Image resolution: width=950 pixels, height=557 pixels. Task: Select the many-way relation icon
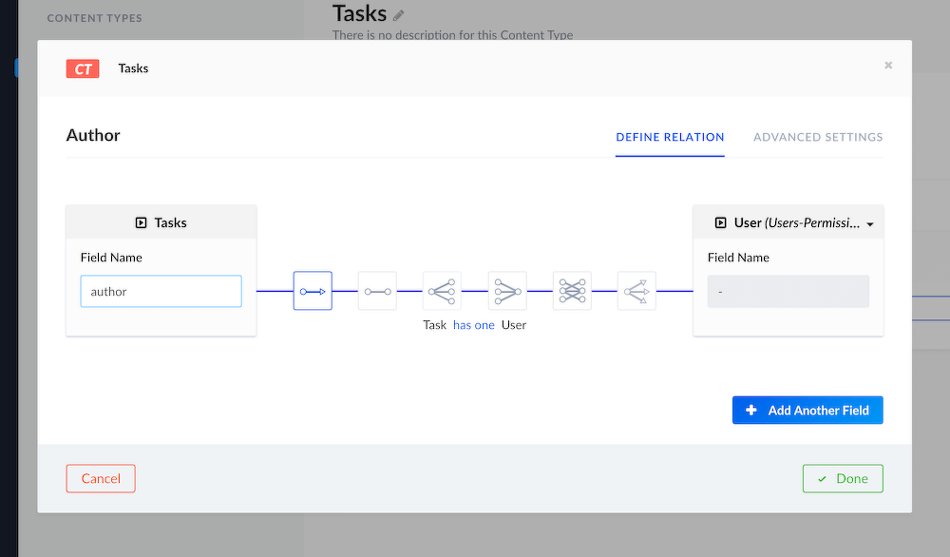tap(636, 291)
